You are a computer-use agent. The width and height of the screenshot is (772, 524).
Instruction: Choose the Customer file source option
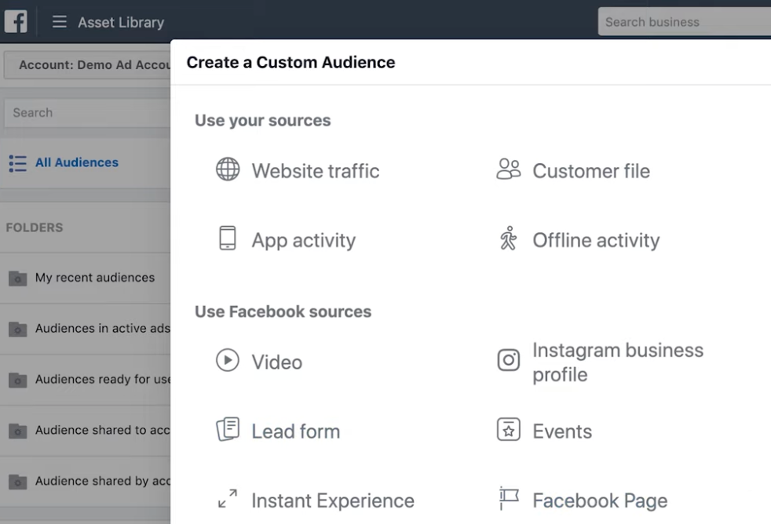coord(591,171)
